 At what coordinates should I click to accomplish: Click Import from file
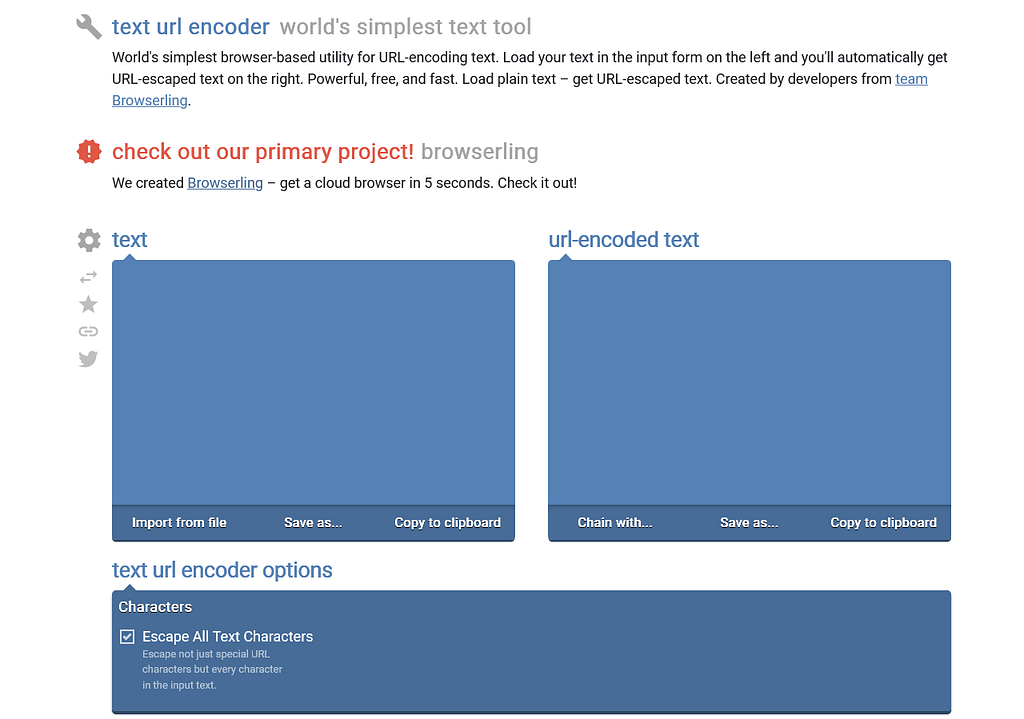[179, 522]
